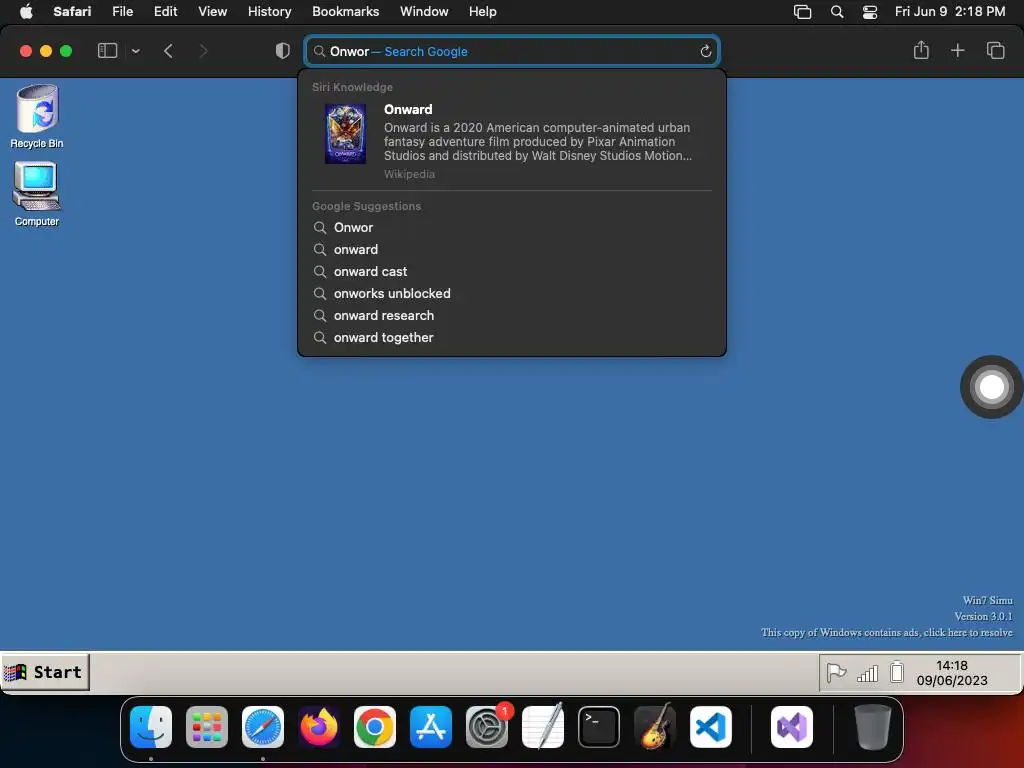Open the Apple menu

[26, 11]
